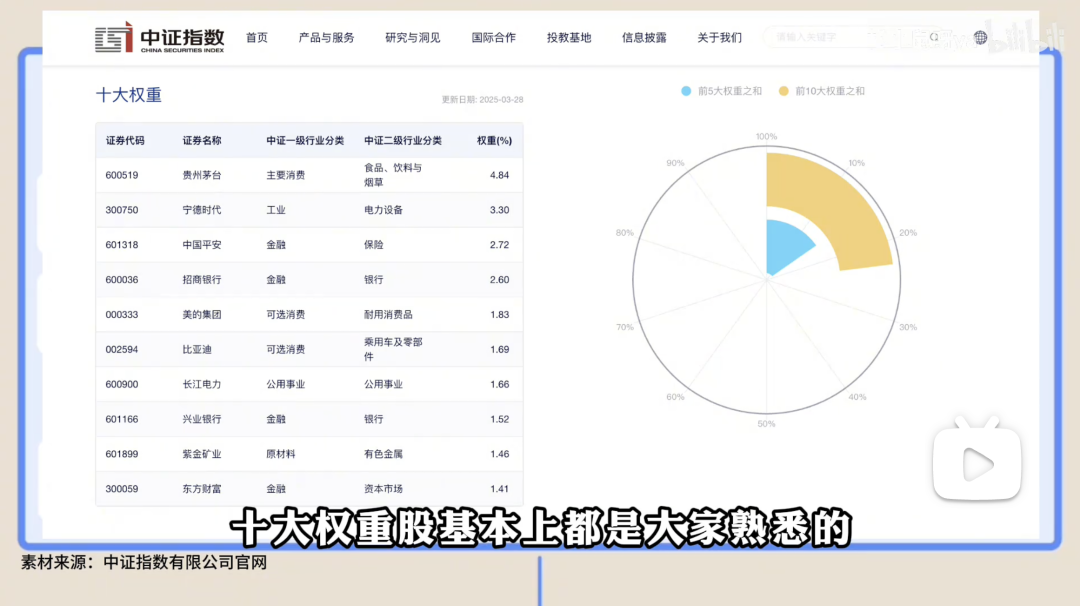Open the globe language icon
The image size is (1080, 606).
pos(980,37)
